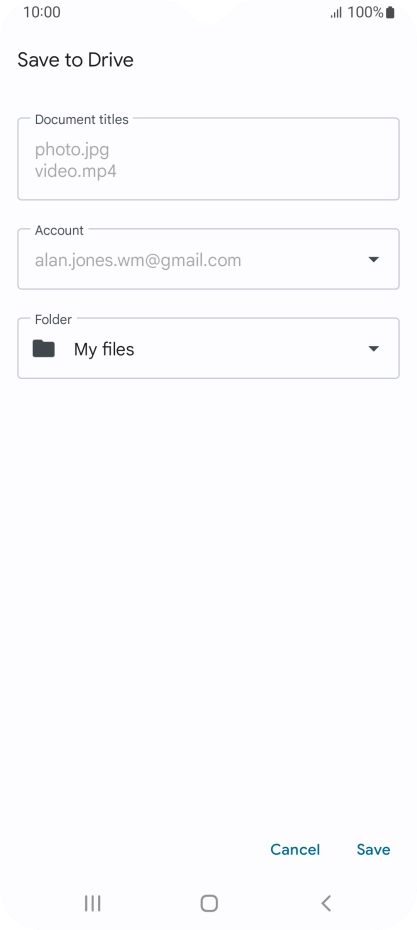Click the Cancel button
The image size is (417, 930).
(x=295, y=849)
